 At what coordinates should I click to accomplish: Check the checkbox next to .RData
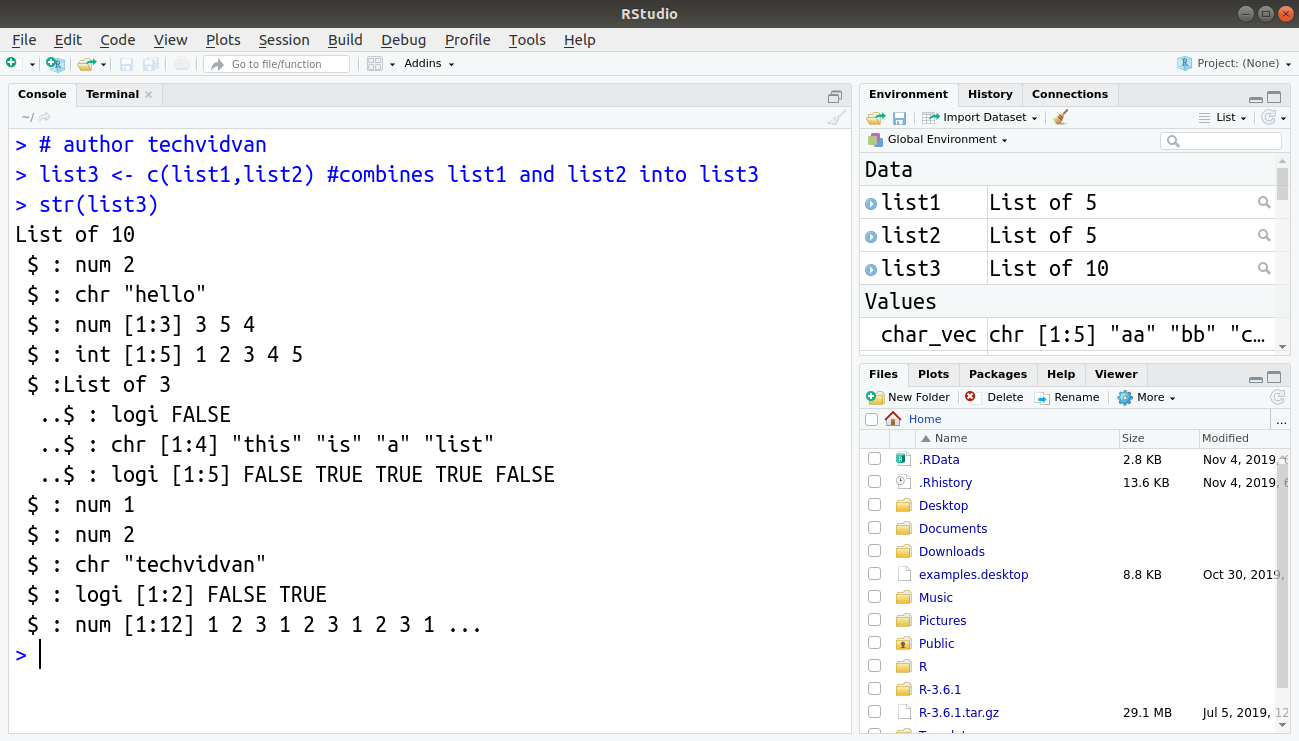point(874,459)
